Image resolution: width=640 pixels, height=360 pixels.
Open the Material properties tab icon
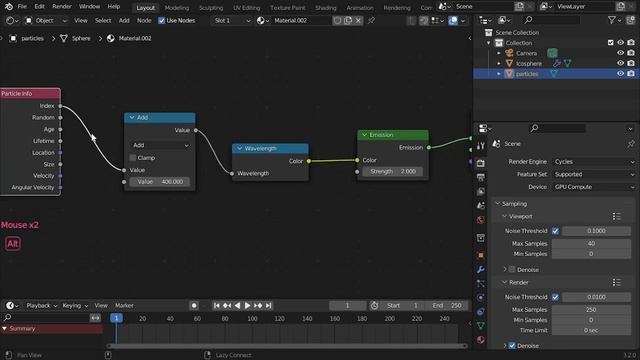pos(480,340)
